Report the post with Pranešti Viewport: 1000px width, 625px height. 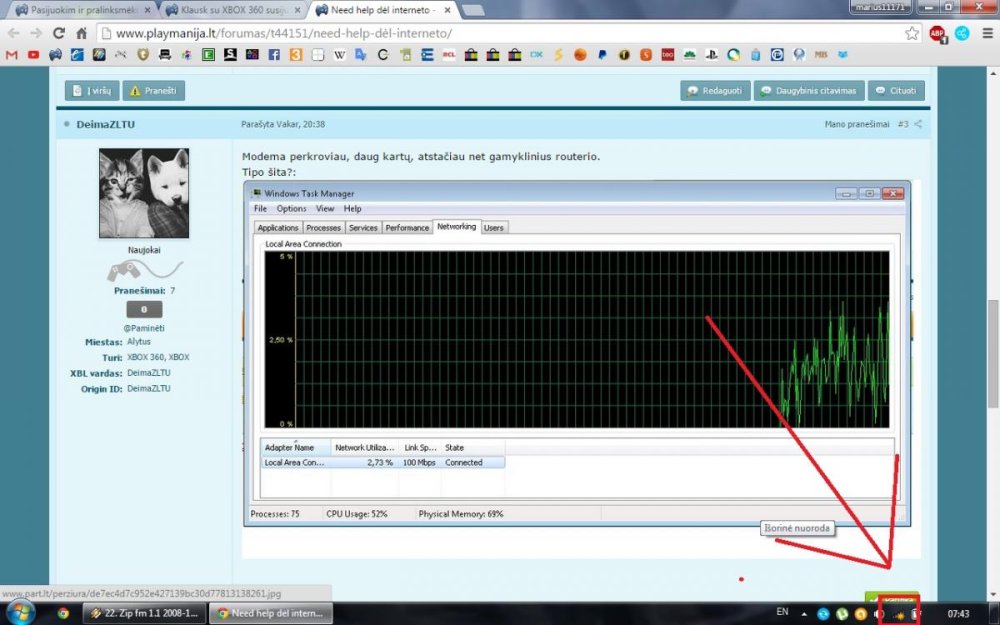154,91
